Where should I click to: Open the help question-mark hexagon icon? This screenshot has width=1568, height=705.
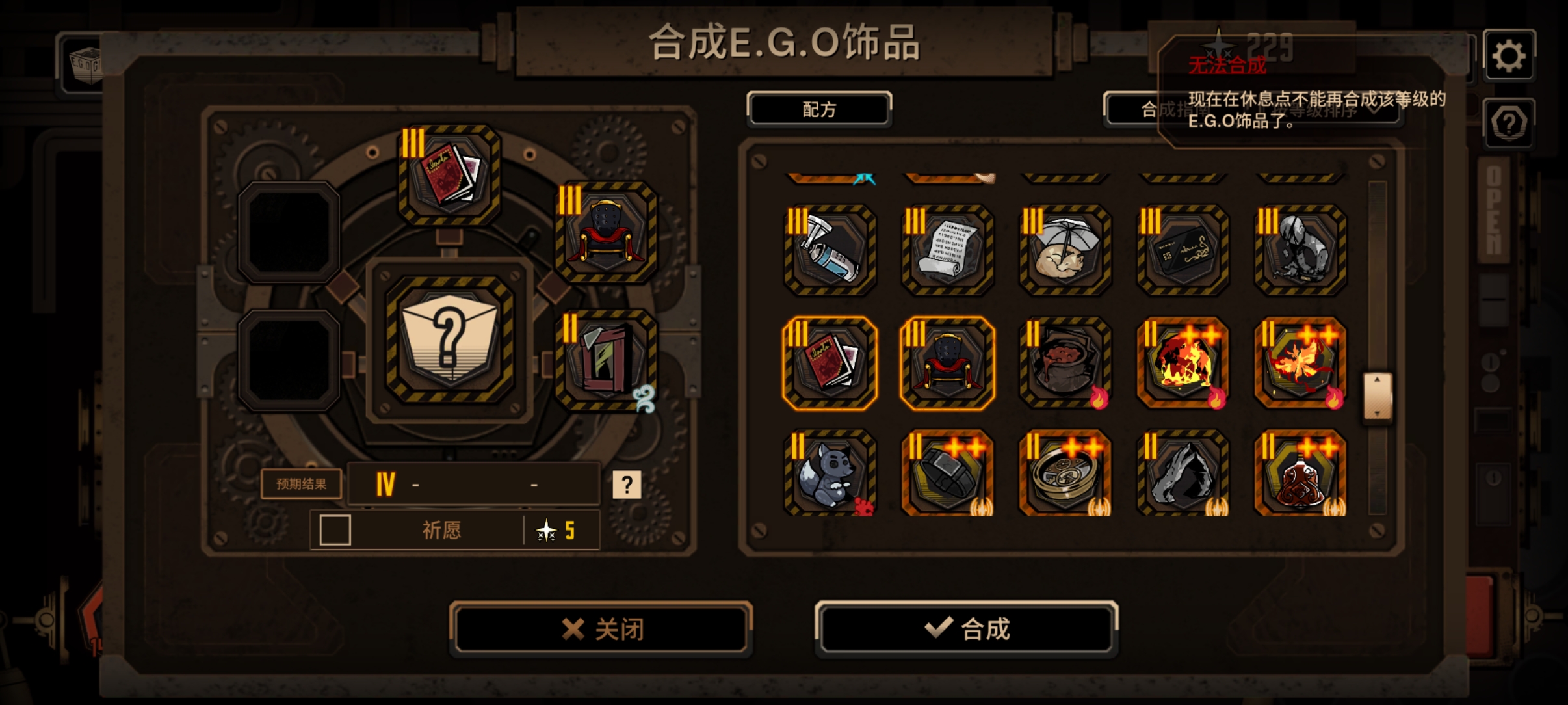pyautogui.click(x=1509, y=123)
